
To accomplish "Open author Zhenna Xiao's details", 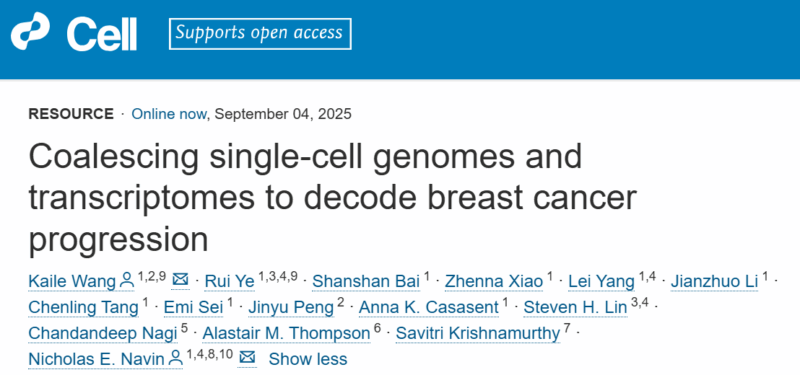I will tap(494, 281).
